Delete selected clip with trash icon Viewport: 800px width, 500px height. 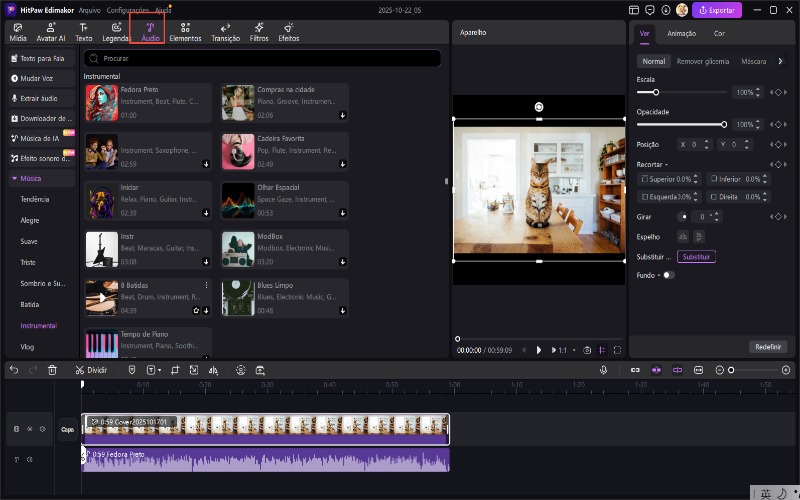(52, 370)
